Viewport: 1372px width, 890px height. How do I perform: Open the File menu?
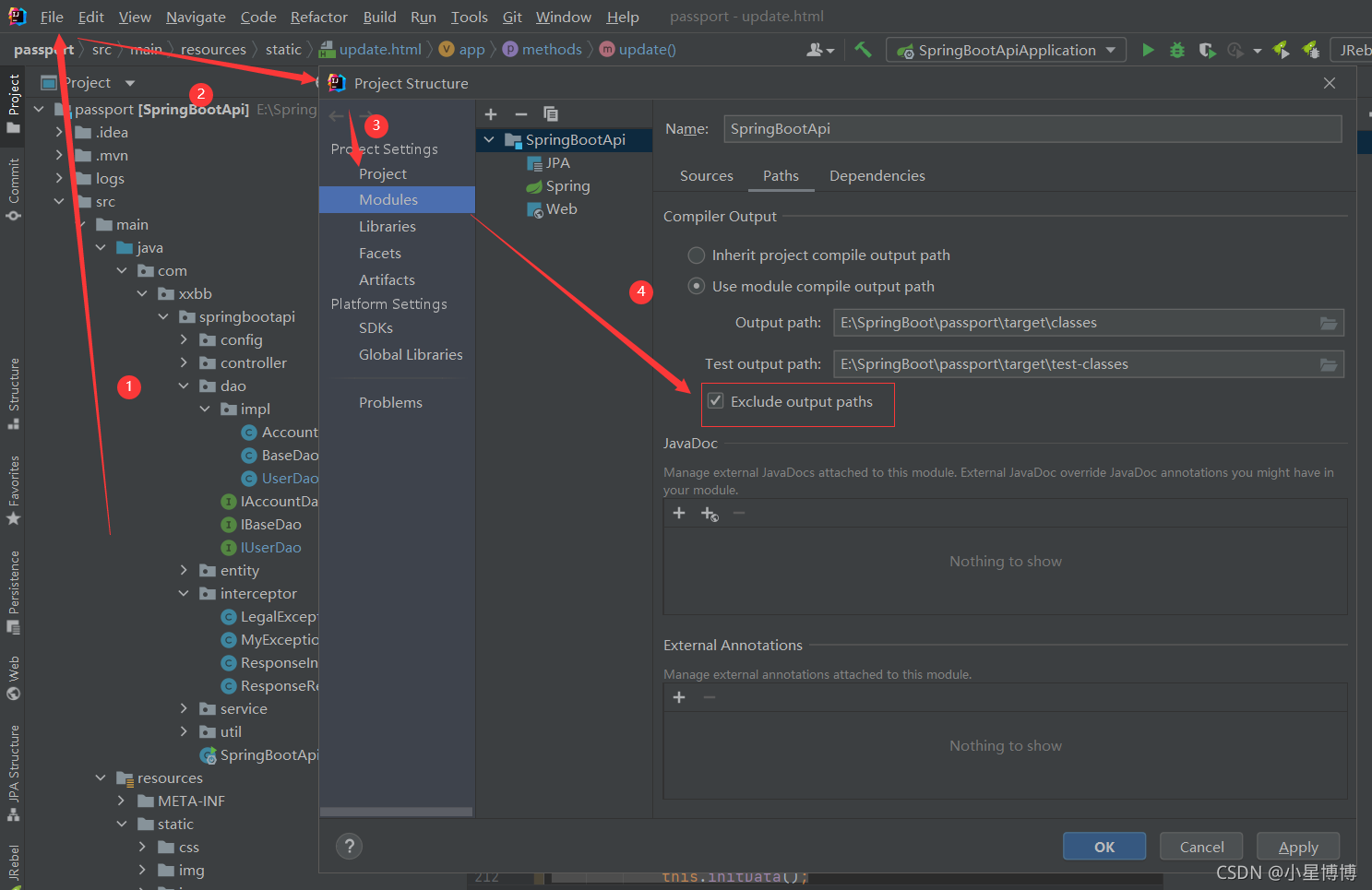tap(52, 17)
